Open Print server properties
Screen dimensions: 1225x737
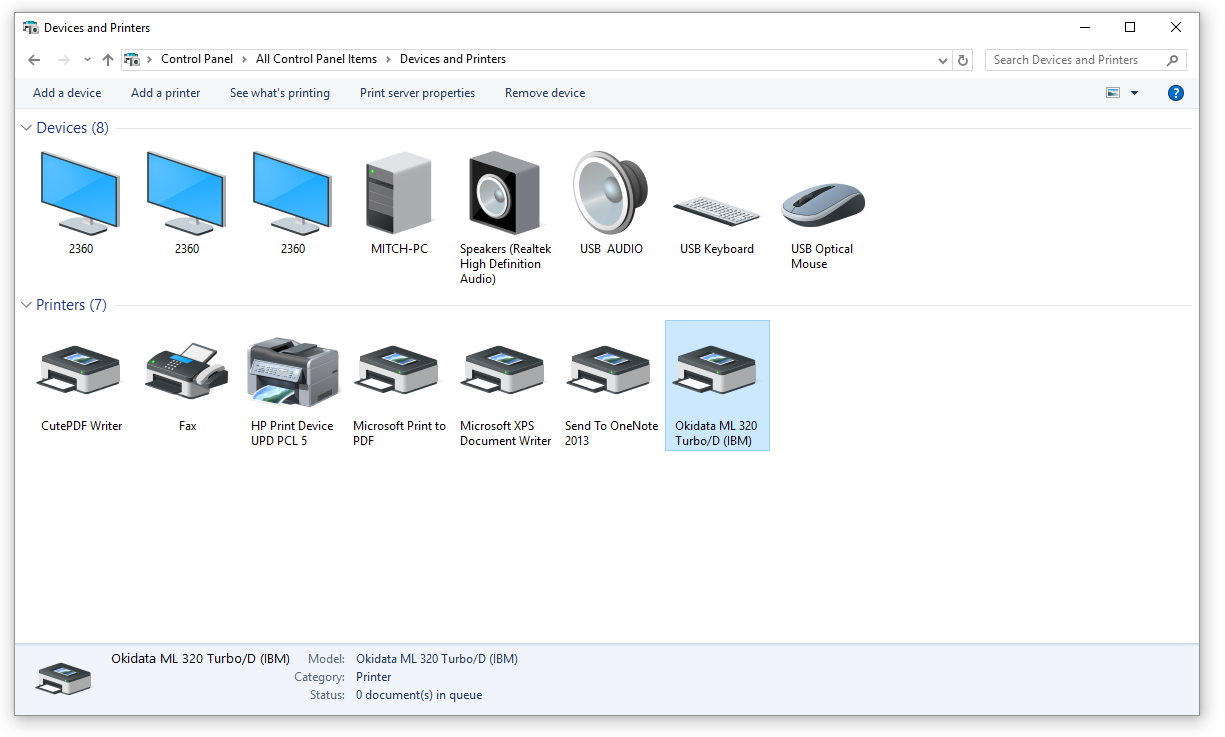coord(417,93)
